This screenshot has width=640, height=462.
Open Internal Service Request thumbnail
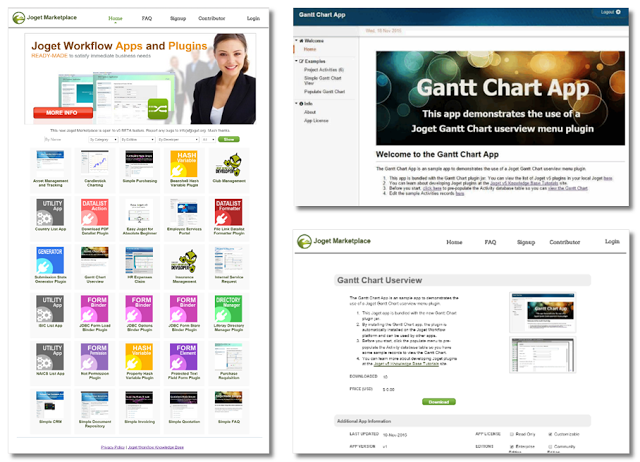click(229, 260)
